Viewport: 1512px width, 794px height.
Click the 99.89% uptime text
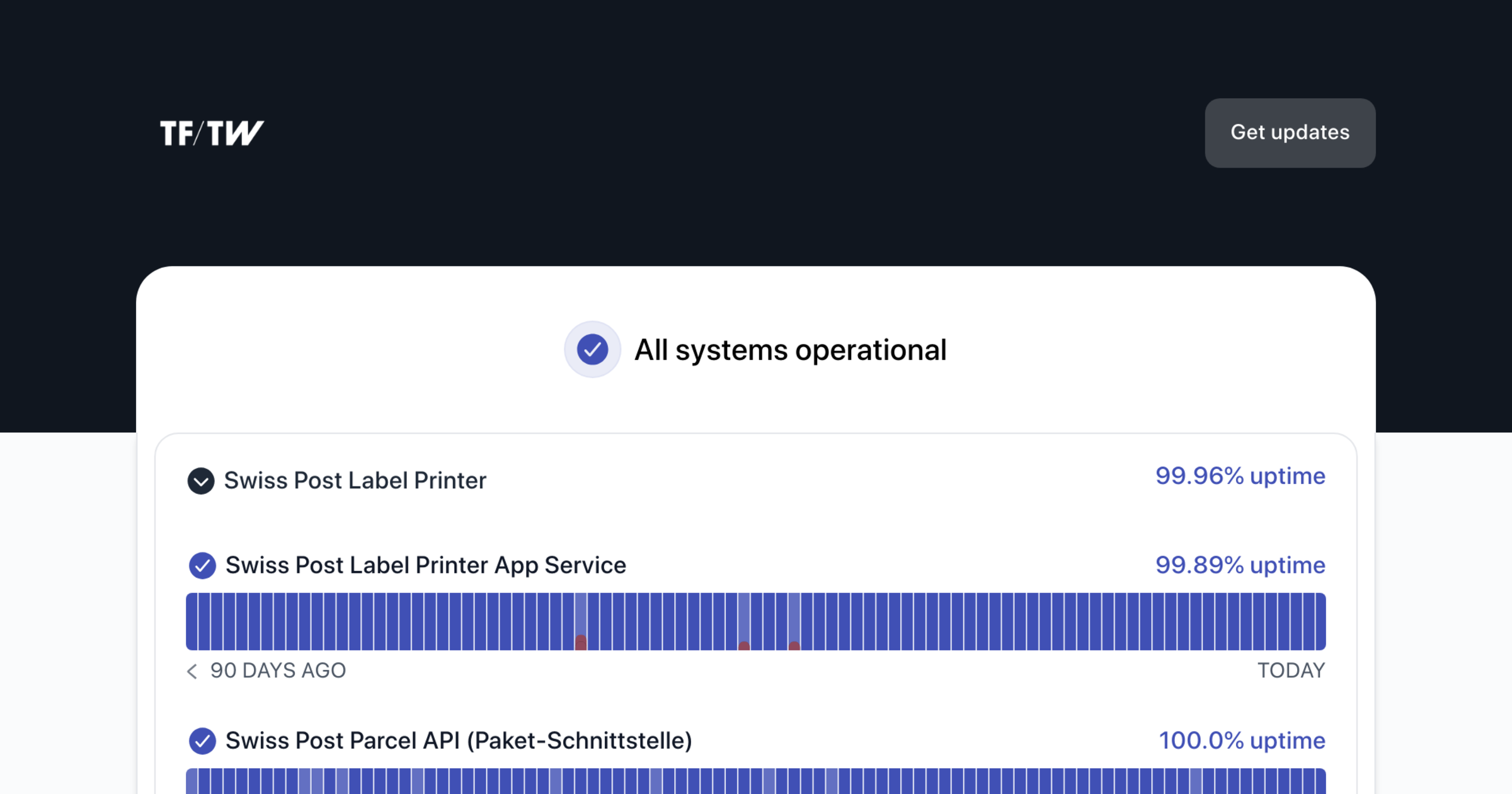[x=1240, y=565]
